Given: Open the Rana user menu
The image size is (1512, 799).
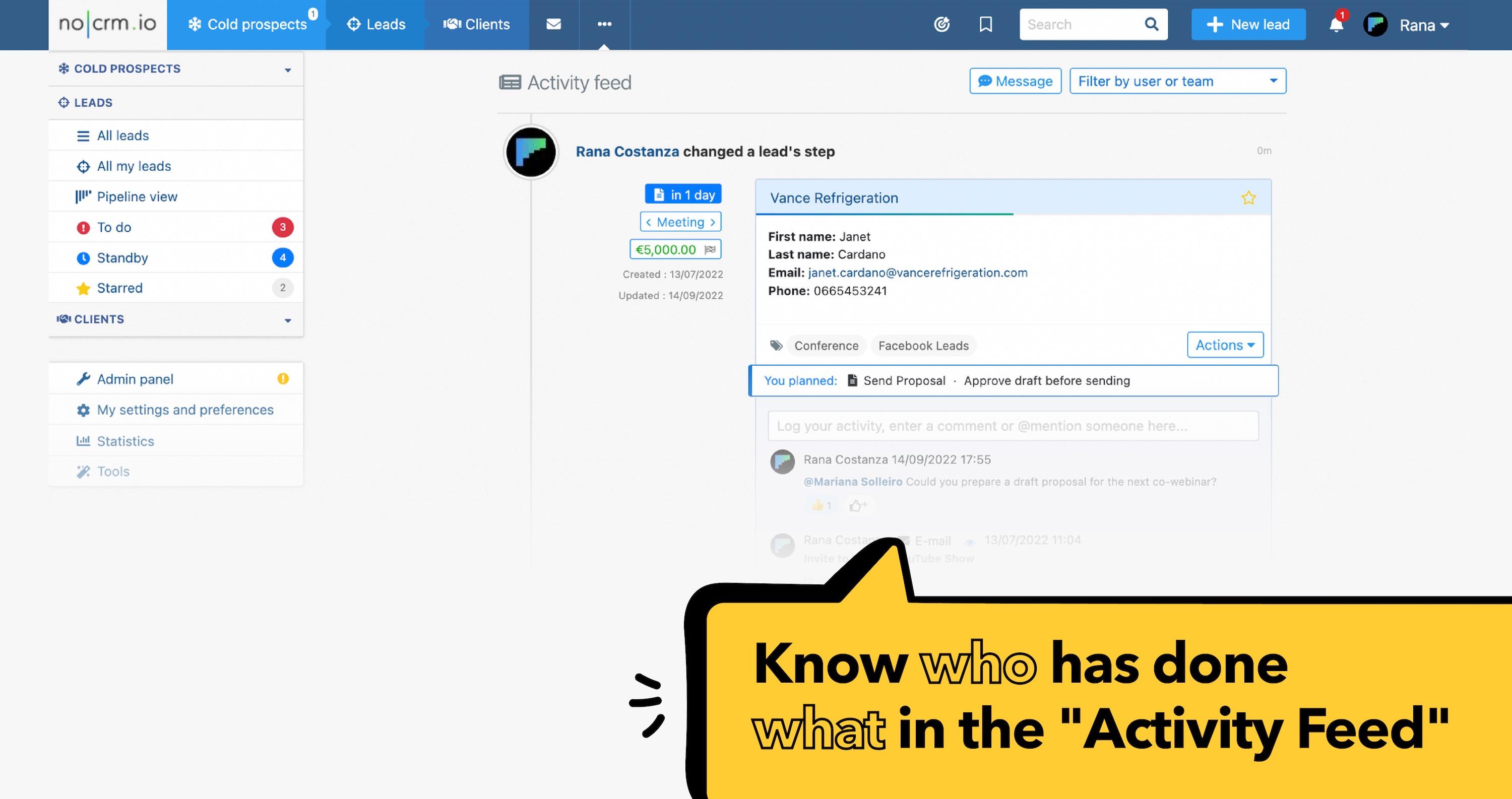Looking at the screenshot, I should tap(1424, 25).
